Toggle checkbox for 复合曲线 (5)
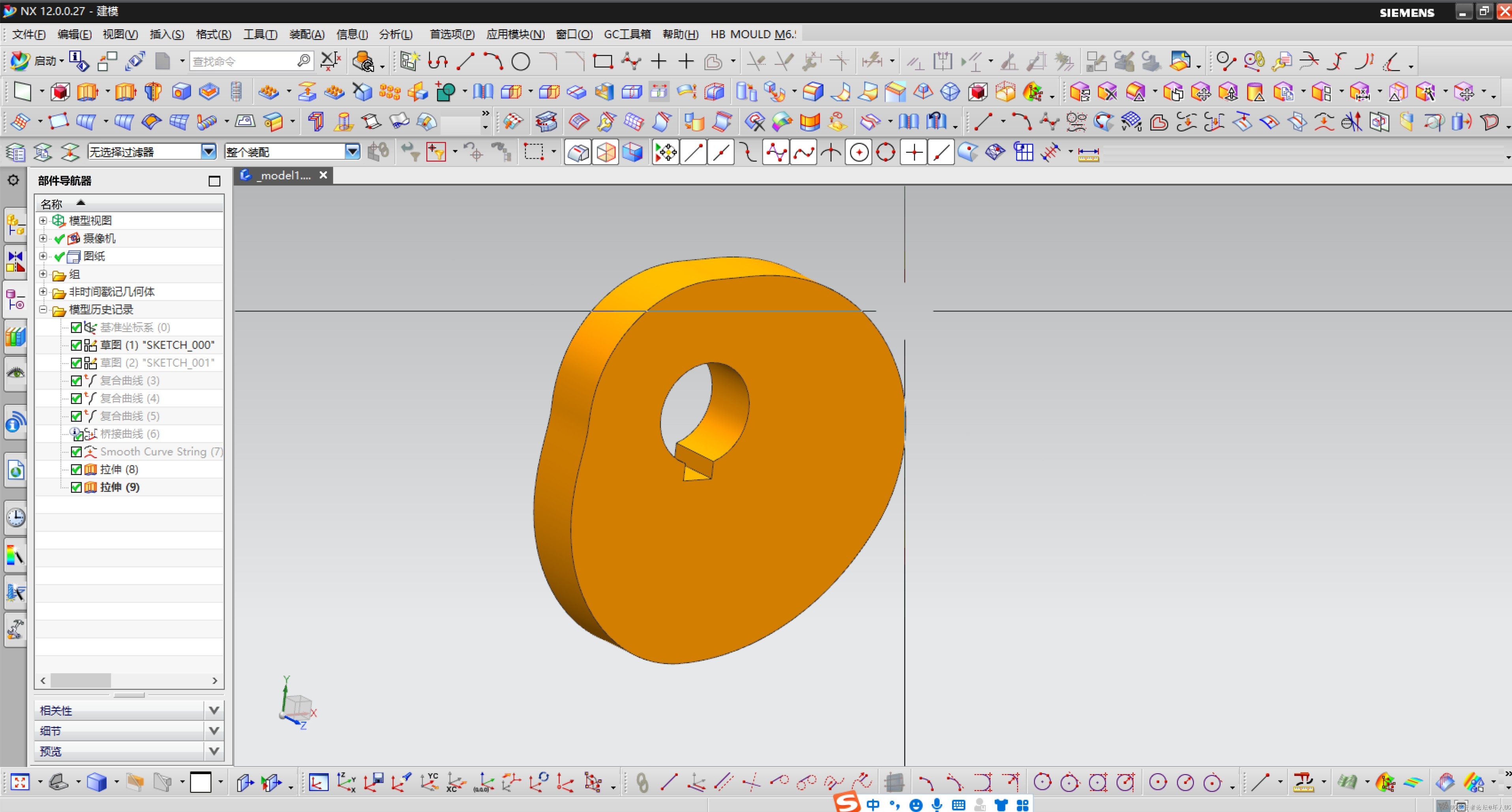Screen dimensions: 1512x812 (76, 416)
